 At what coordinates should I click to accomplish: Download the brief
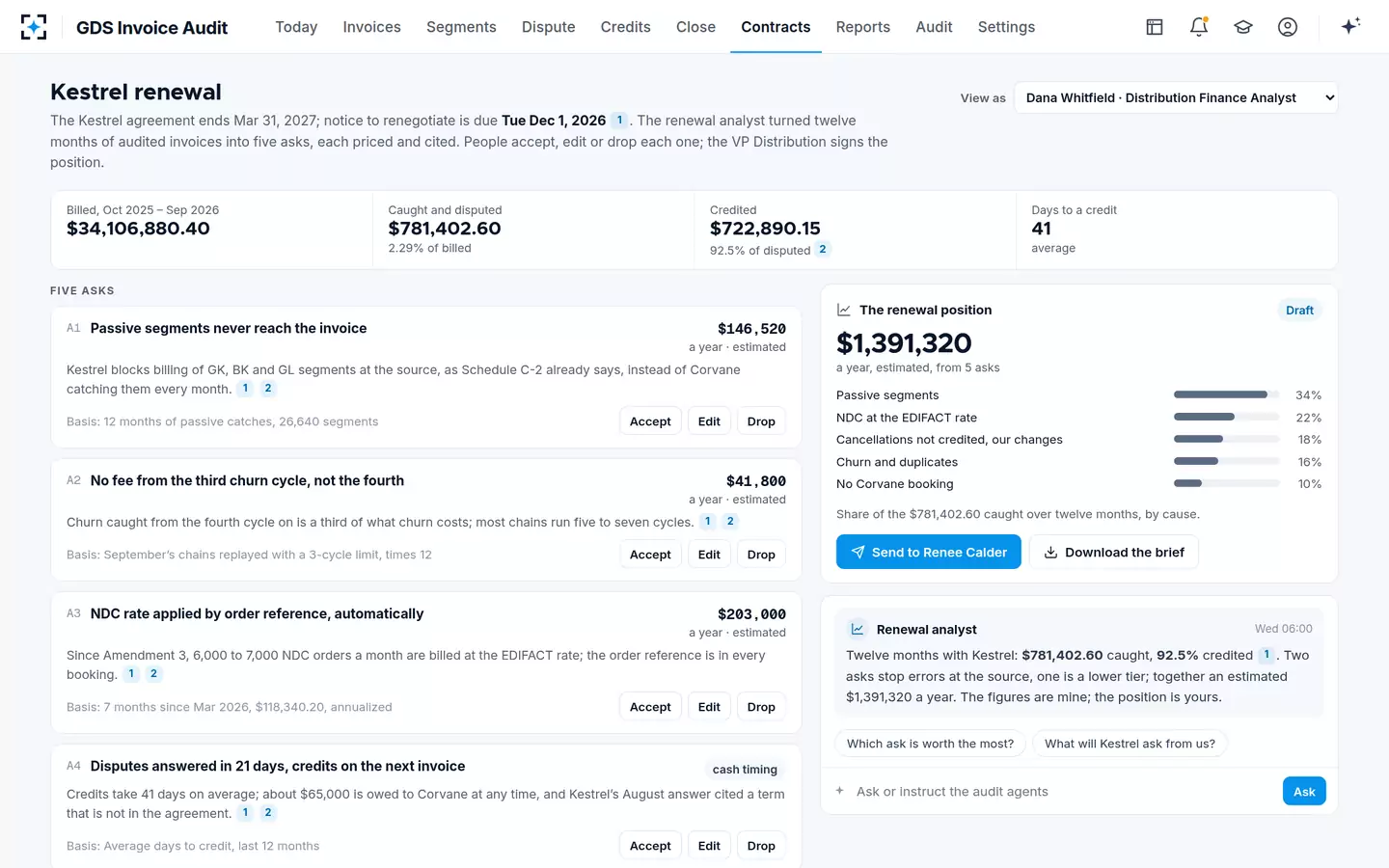point(1113,552)
